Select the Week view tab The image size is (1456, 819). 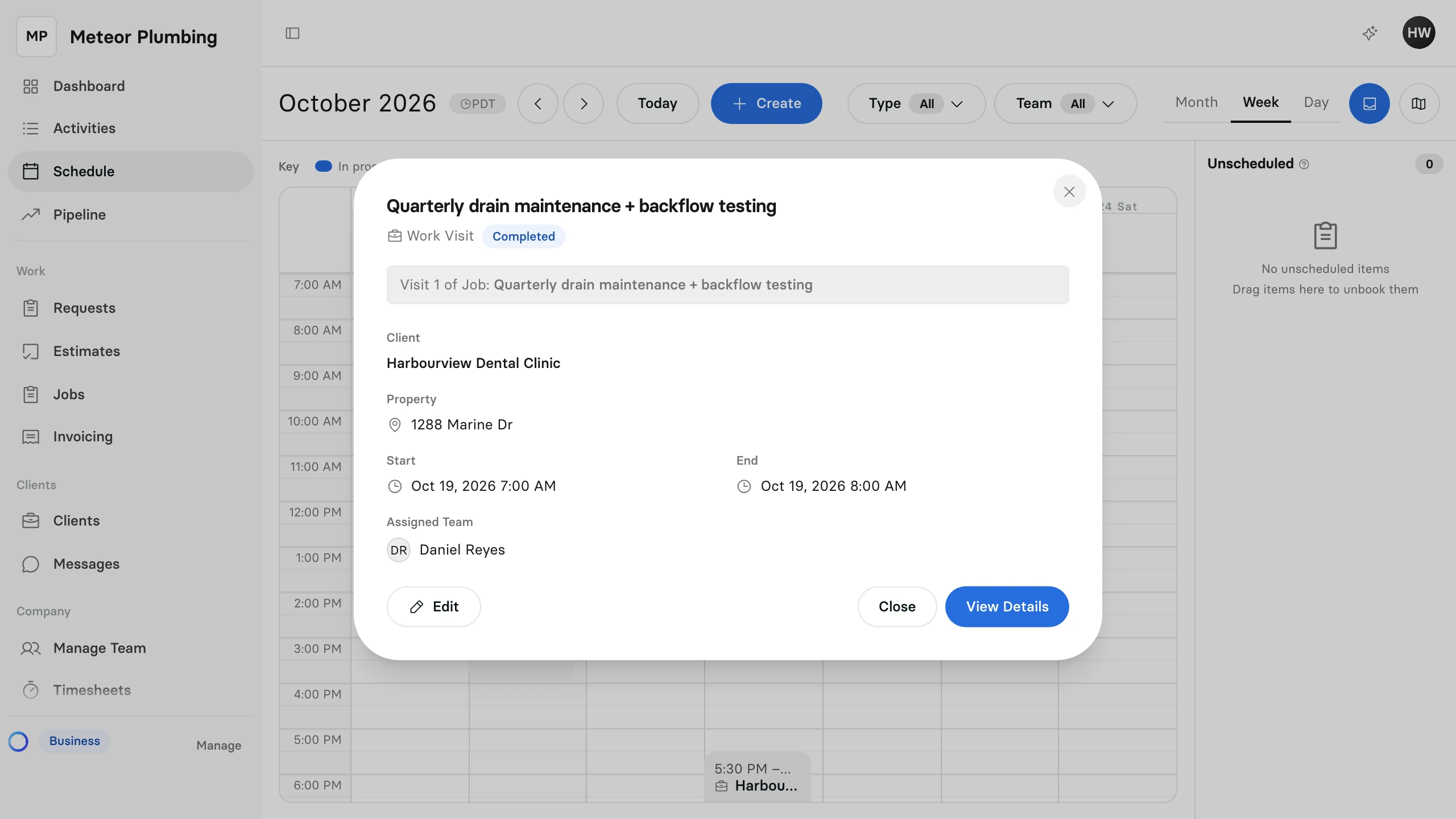click(x=1260, y=102)
